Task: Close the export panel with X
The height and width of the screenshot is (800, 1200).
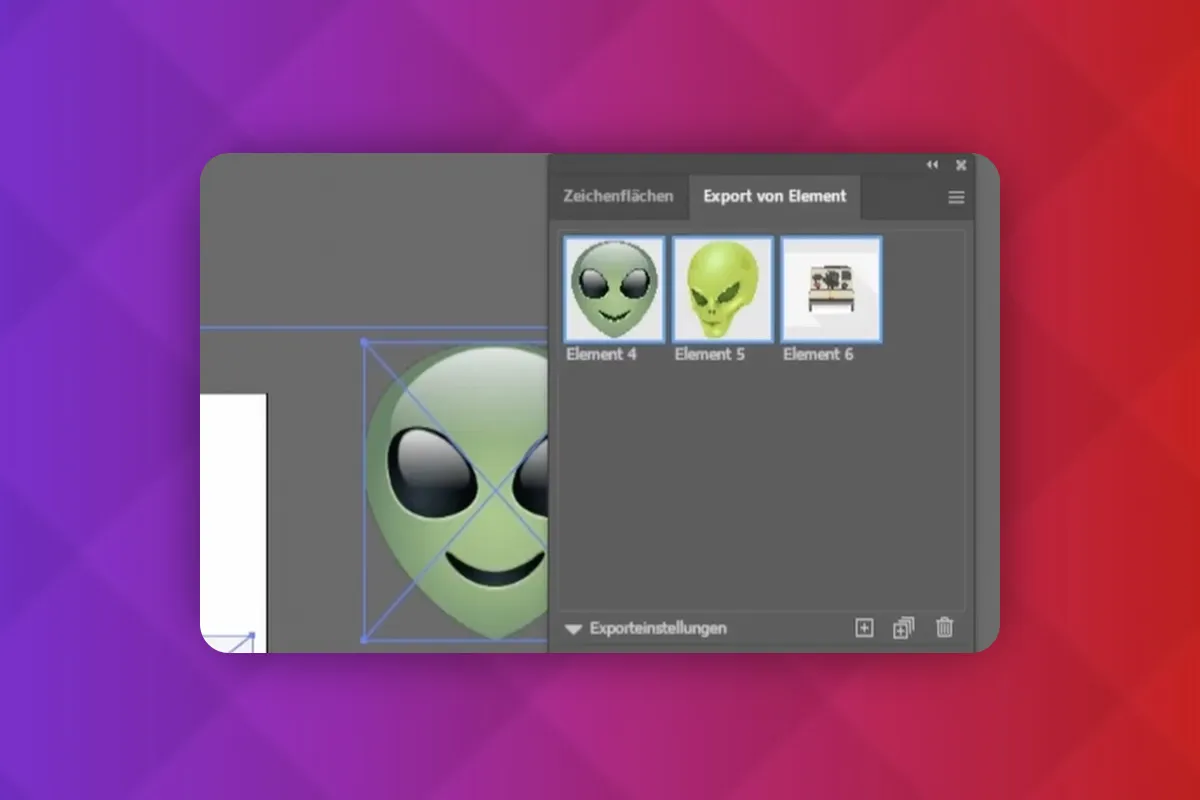Action: [961, 164]
